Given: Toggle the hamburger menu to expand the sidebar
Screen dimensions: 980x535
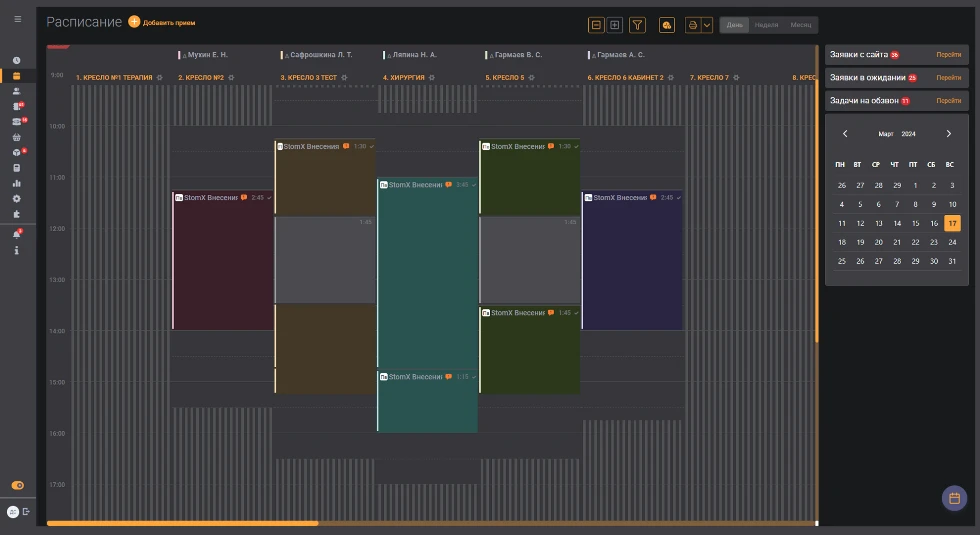Looking at the screenshot, I should pos(16,19).
